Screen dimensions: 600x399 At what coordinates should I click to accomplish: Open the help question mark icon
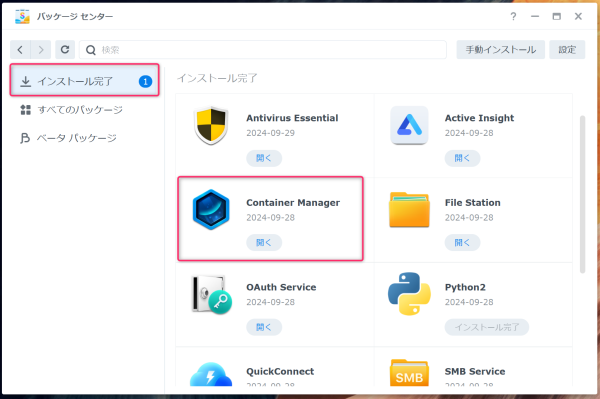(513, 16)
